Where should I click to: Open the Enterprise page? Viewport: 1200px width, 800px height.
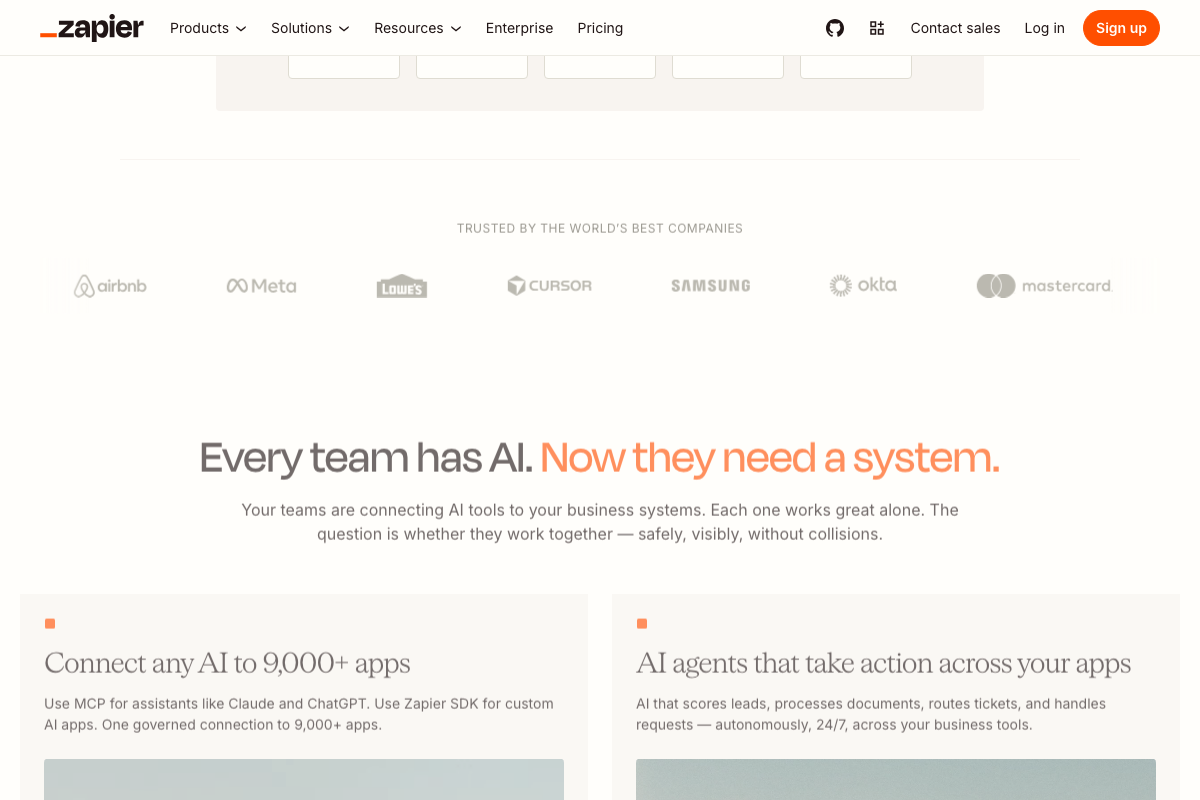519,28
